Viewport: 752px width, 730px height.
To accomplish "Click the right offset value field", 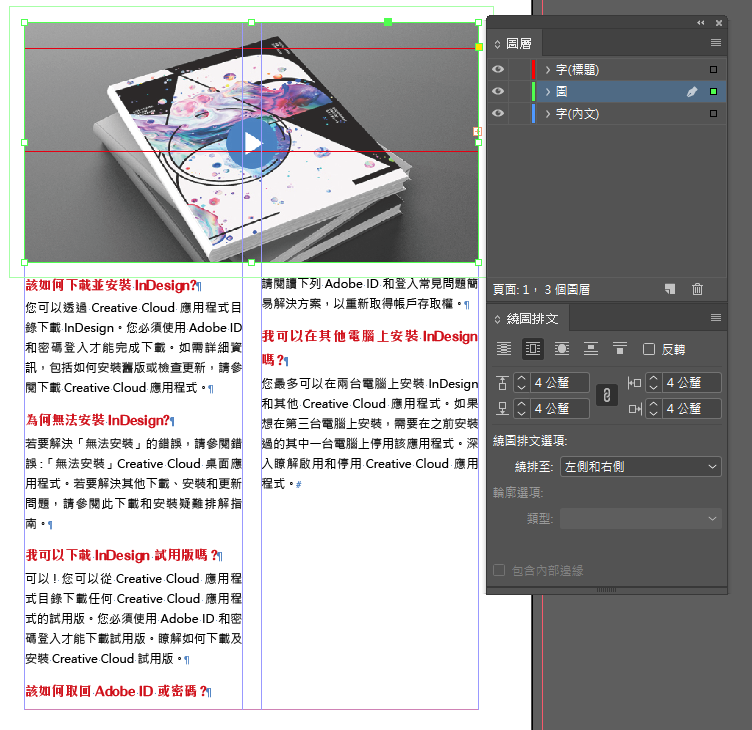I will coord(692,409).
